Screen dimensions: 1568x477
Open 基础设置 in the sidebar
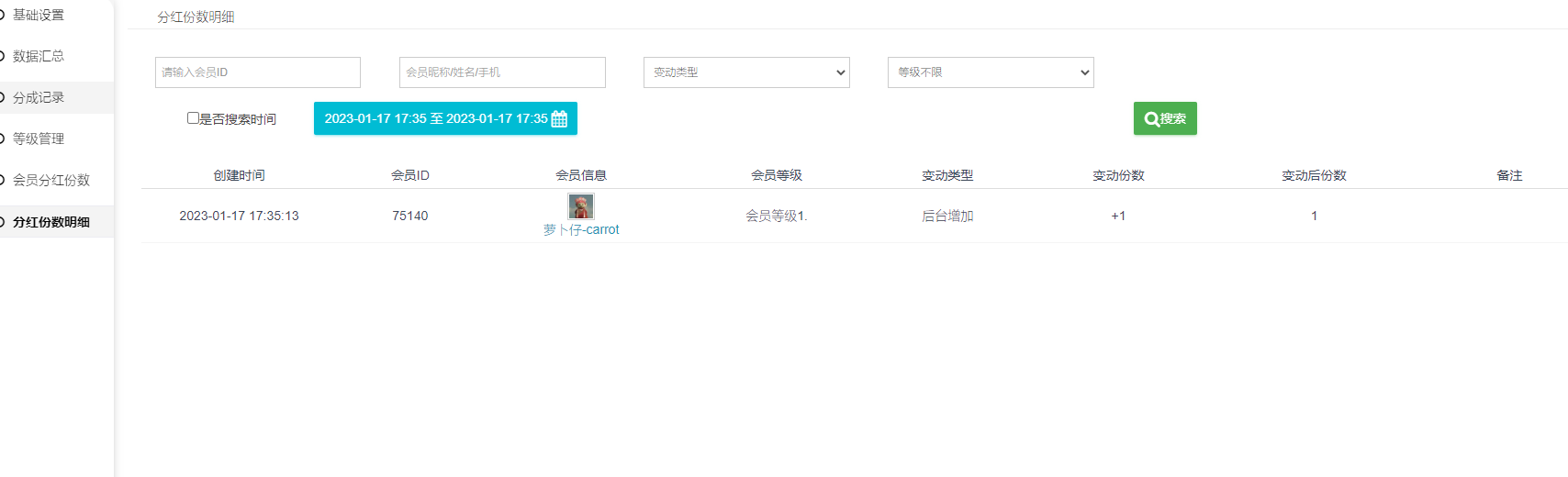coord(39,15)
